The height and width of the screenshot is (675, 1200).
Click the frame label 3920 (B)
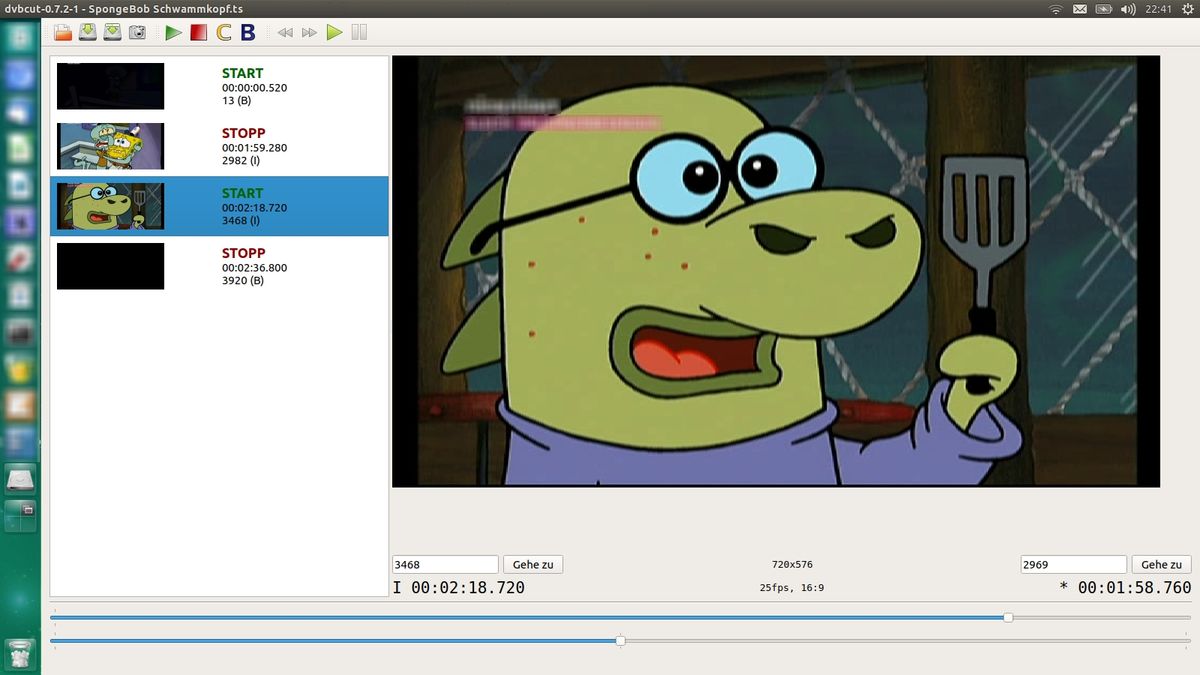243,281
